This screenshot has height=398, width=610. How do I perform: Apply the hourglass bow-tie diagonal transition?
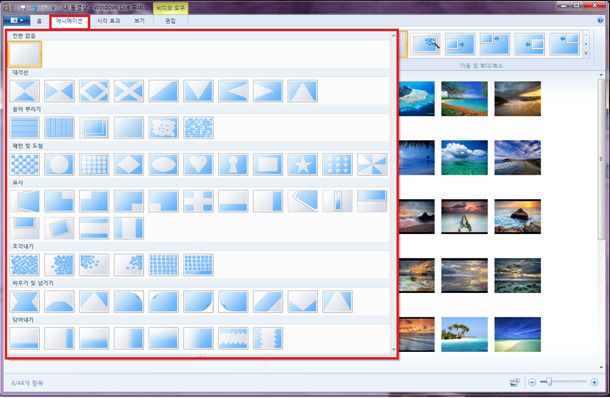(25, 91)
